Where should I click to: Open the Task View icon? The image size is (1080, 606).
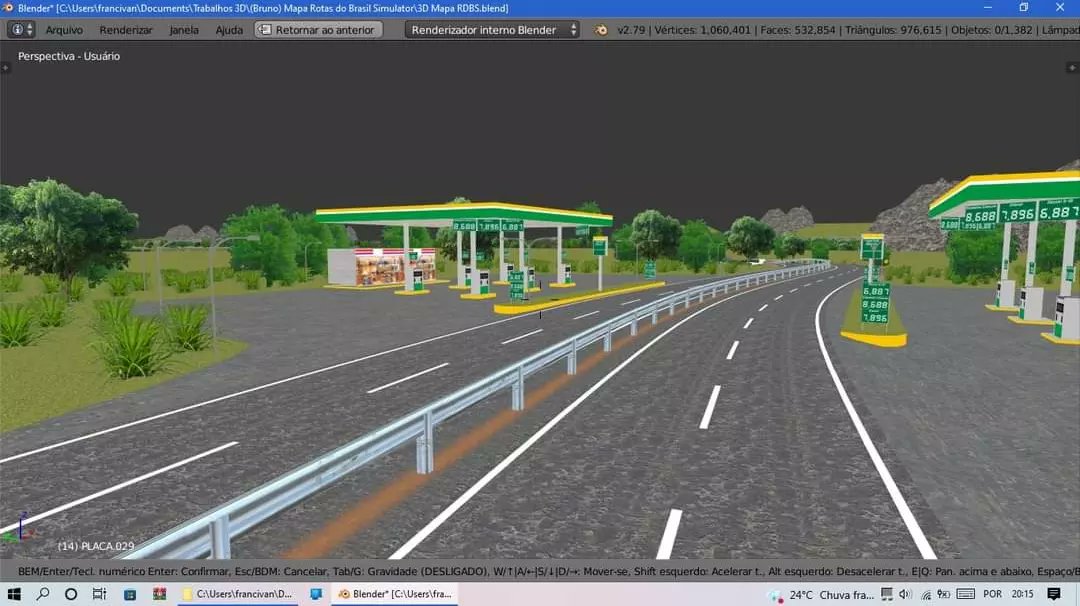[x=99, y=594]
